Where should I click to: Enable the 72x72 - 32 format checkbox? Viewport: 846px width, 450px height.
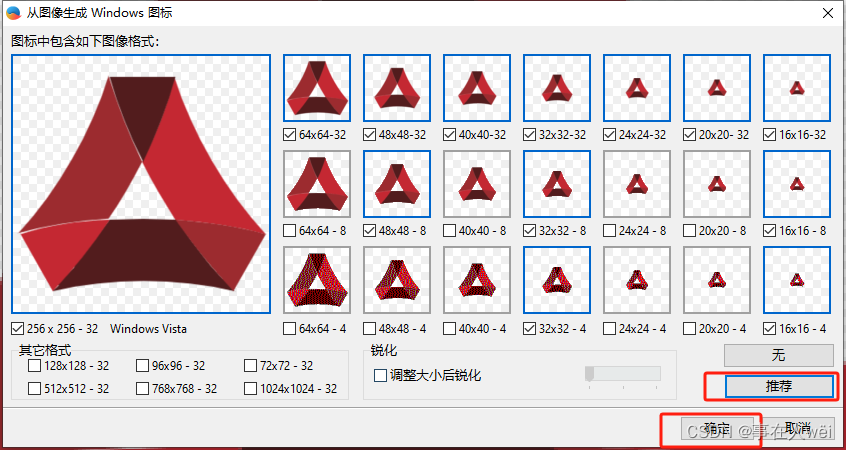coord(250,366)
